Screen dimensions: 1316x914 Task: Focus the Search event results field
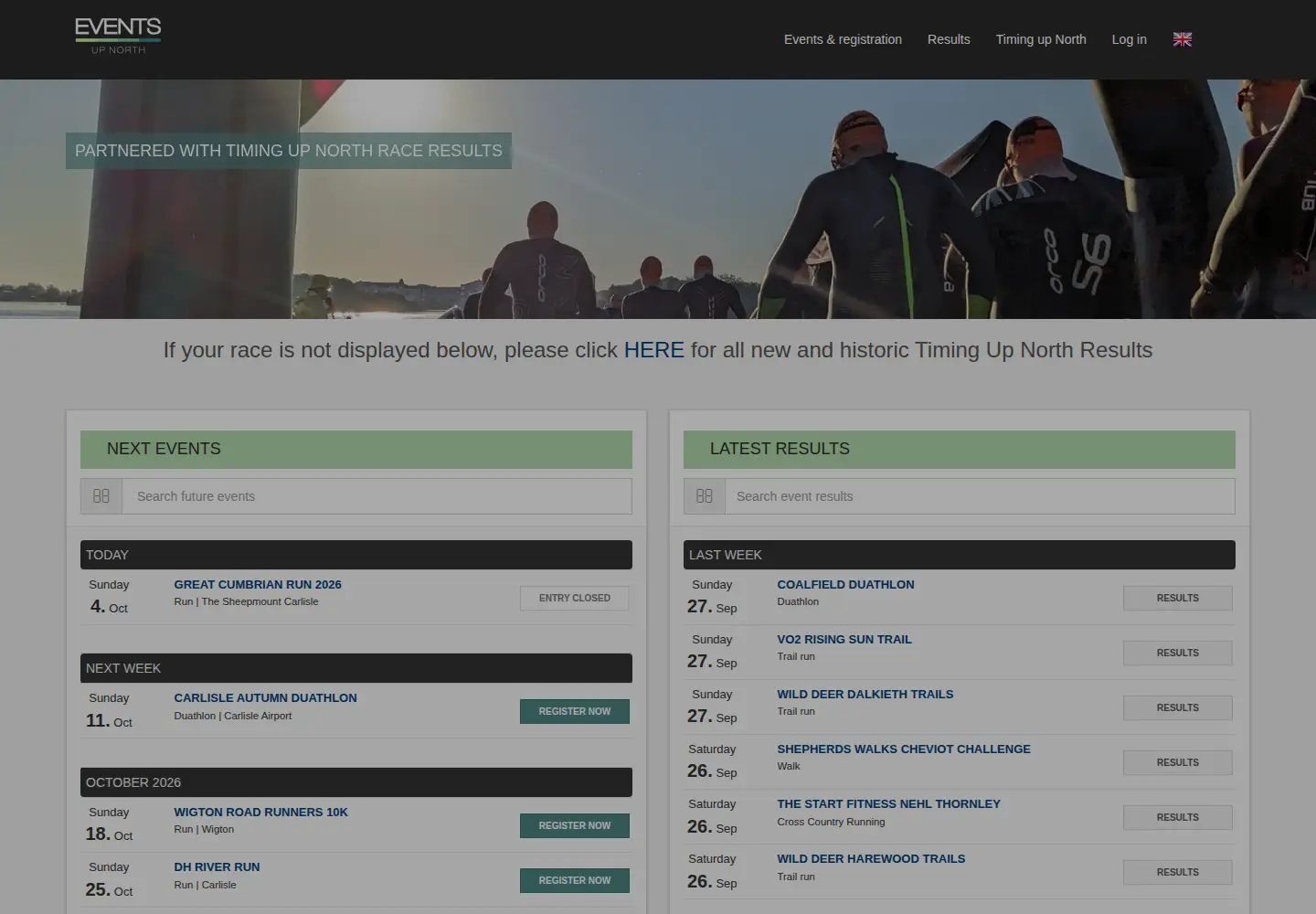981,496
